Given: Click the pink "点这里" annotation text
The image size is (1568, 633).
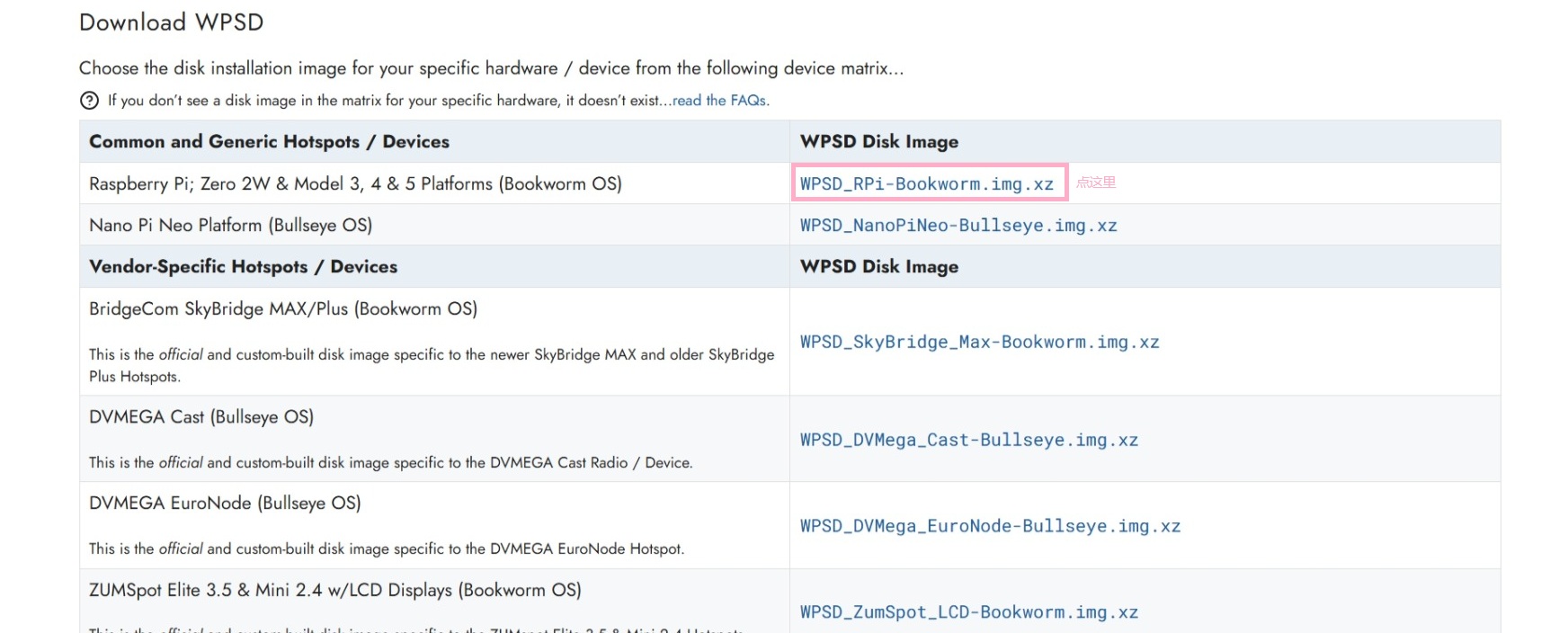Looking at the screenshot, I should 1096,183.
